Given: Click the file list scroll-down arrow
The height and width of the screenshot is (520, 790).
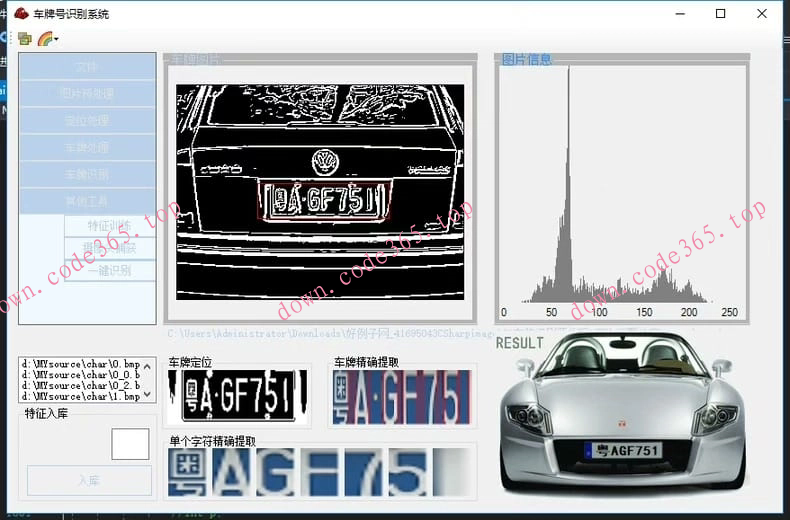Looking at the screenshot, I should (x=147, y=394).
